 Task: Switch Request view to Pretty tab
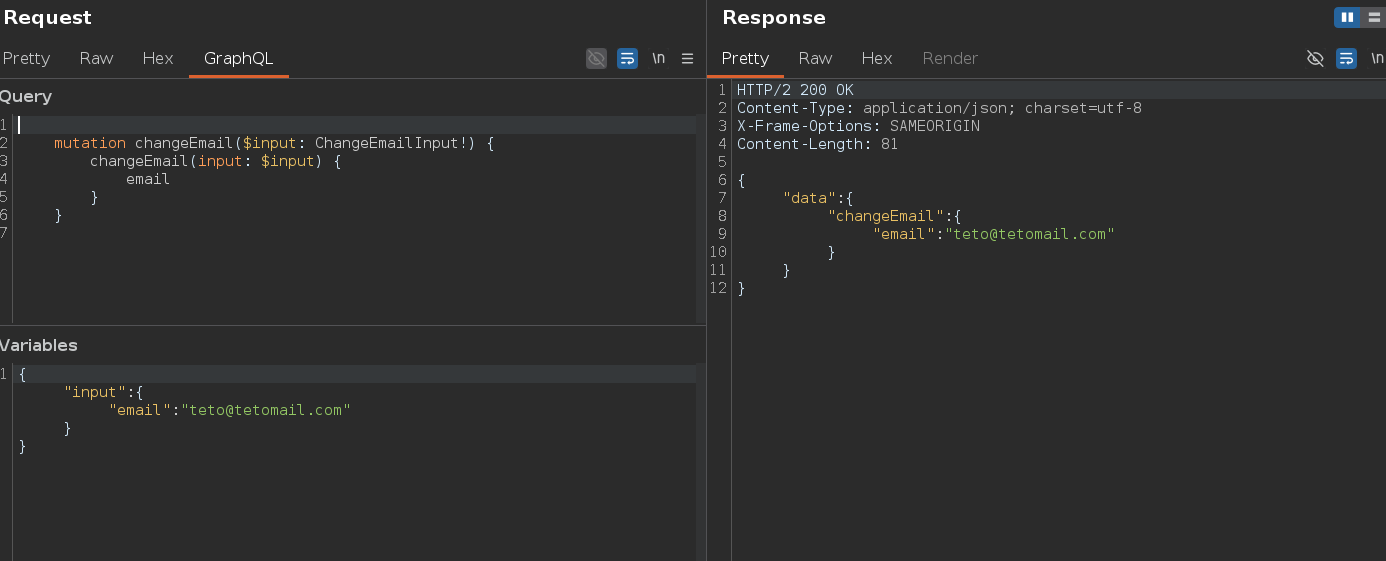pos(26,58)
